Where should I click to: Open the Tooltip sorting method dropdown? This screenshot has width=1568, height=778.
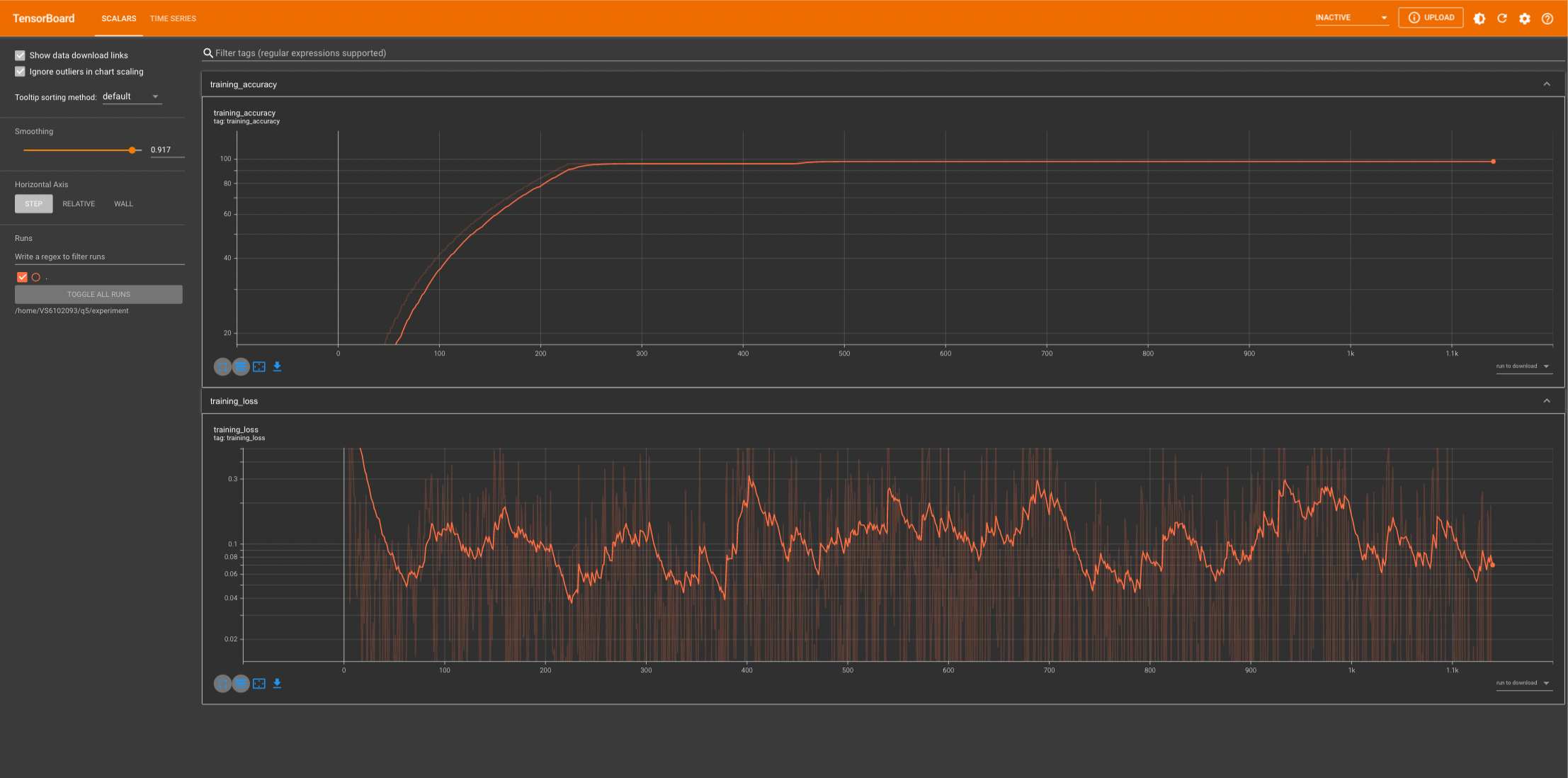coord(132,96)
